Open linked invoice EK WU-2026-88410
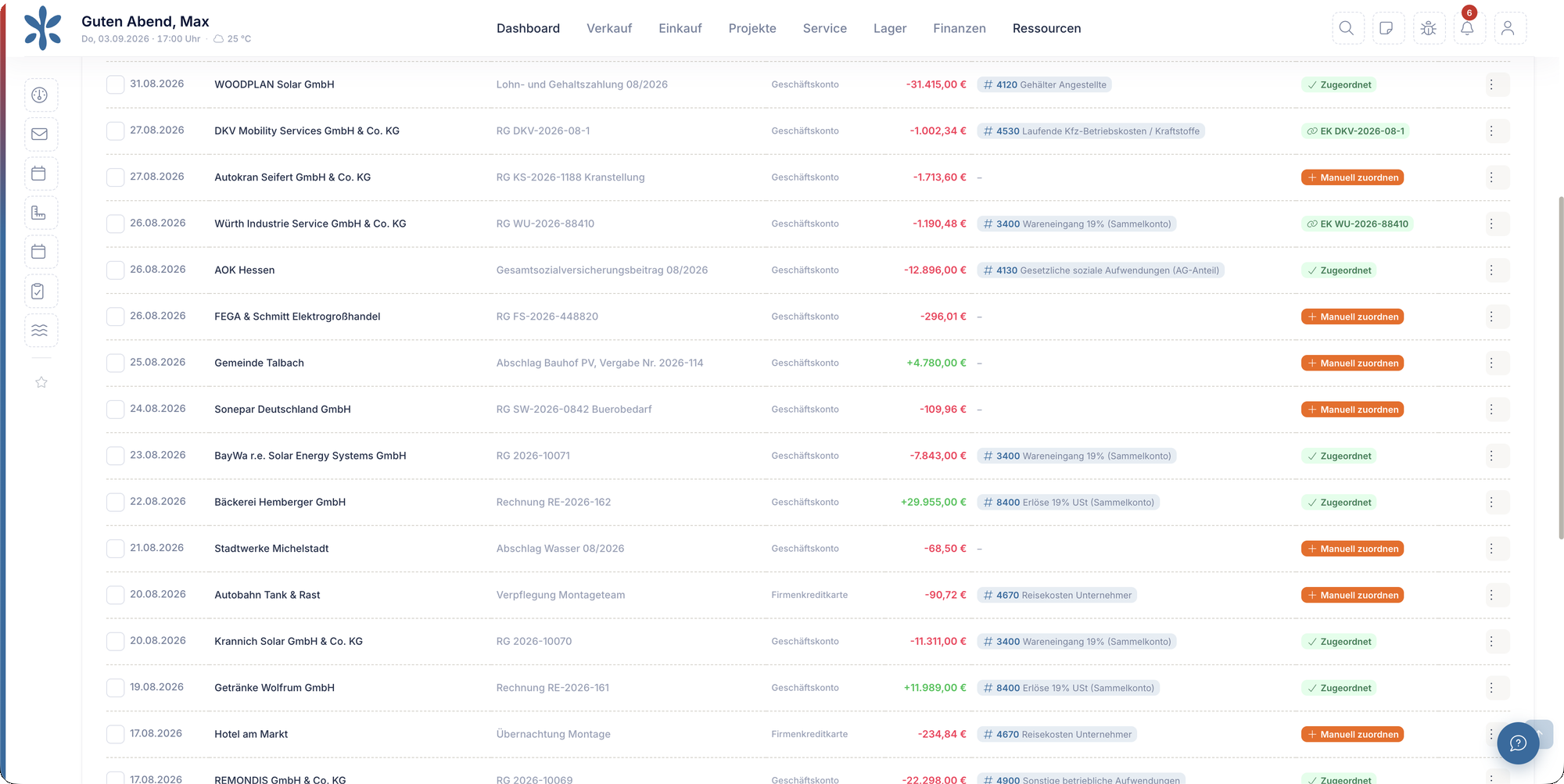This screenshot has width=1564, height=784. [1358, 224]
